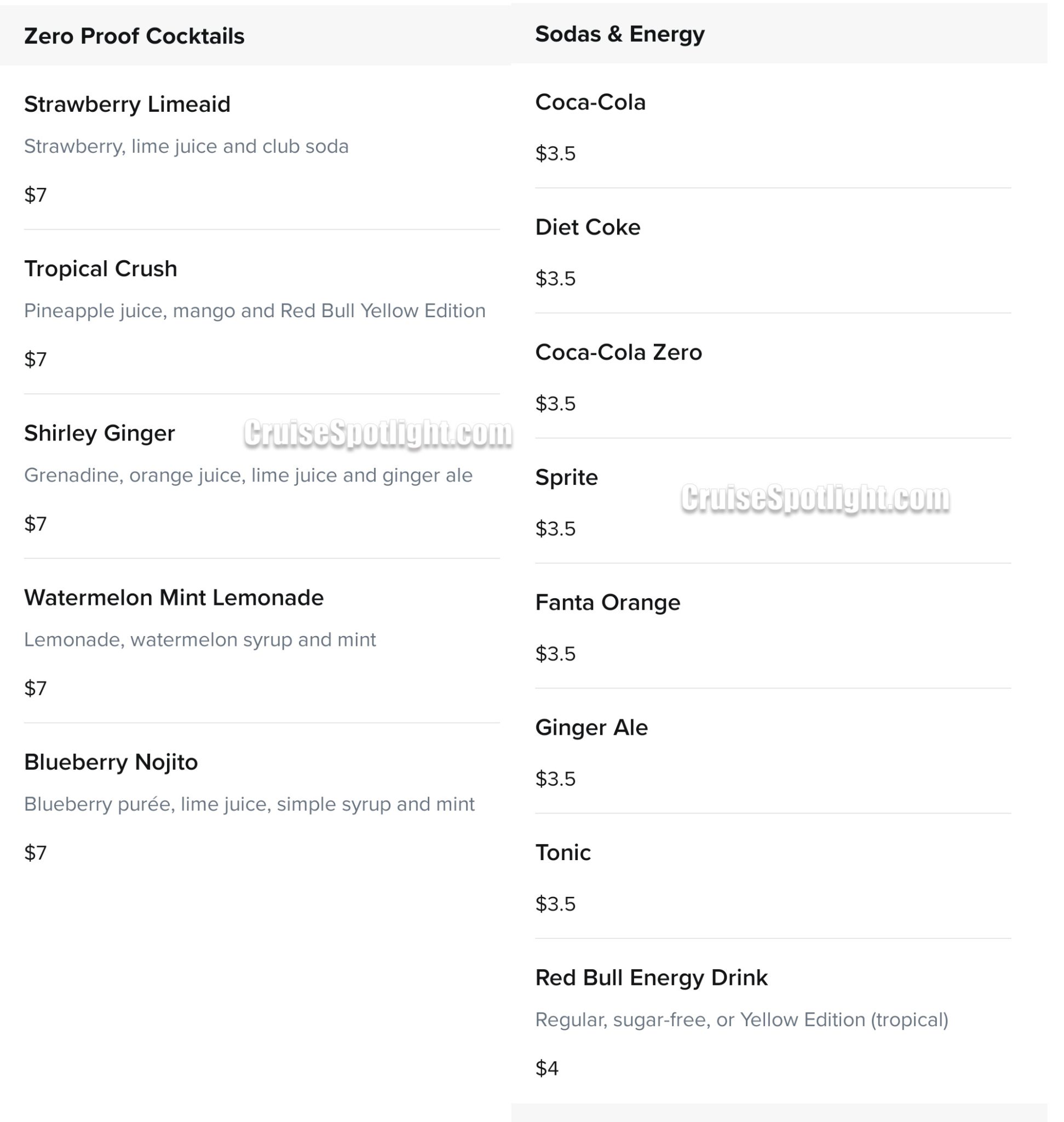Tap the Blueberry Nojito ingredients description text
1064x1122 pixels.
point(249,804)
